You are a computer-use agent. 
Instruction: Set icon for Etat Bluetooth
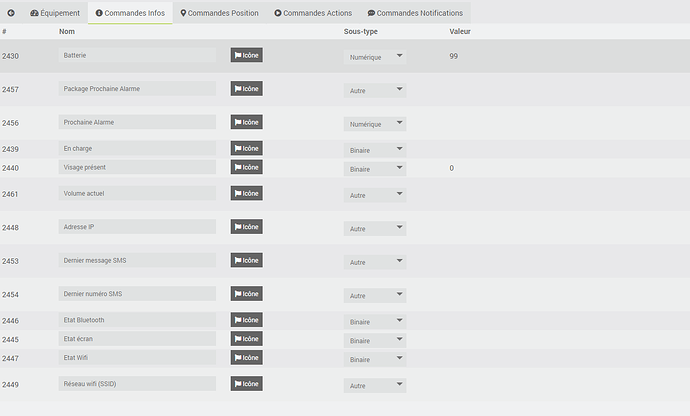coord(246,320)
